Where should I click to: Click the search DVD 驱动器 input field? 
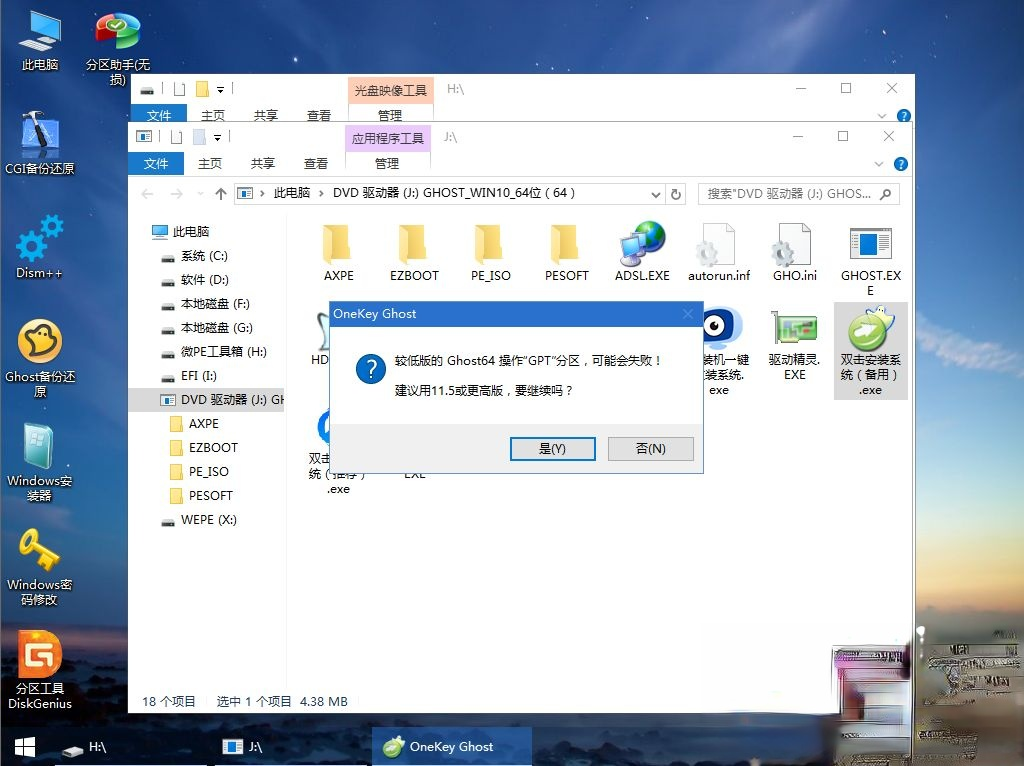point(789,194)
